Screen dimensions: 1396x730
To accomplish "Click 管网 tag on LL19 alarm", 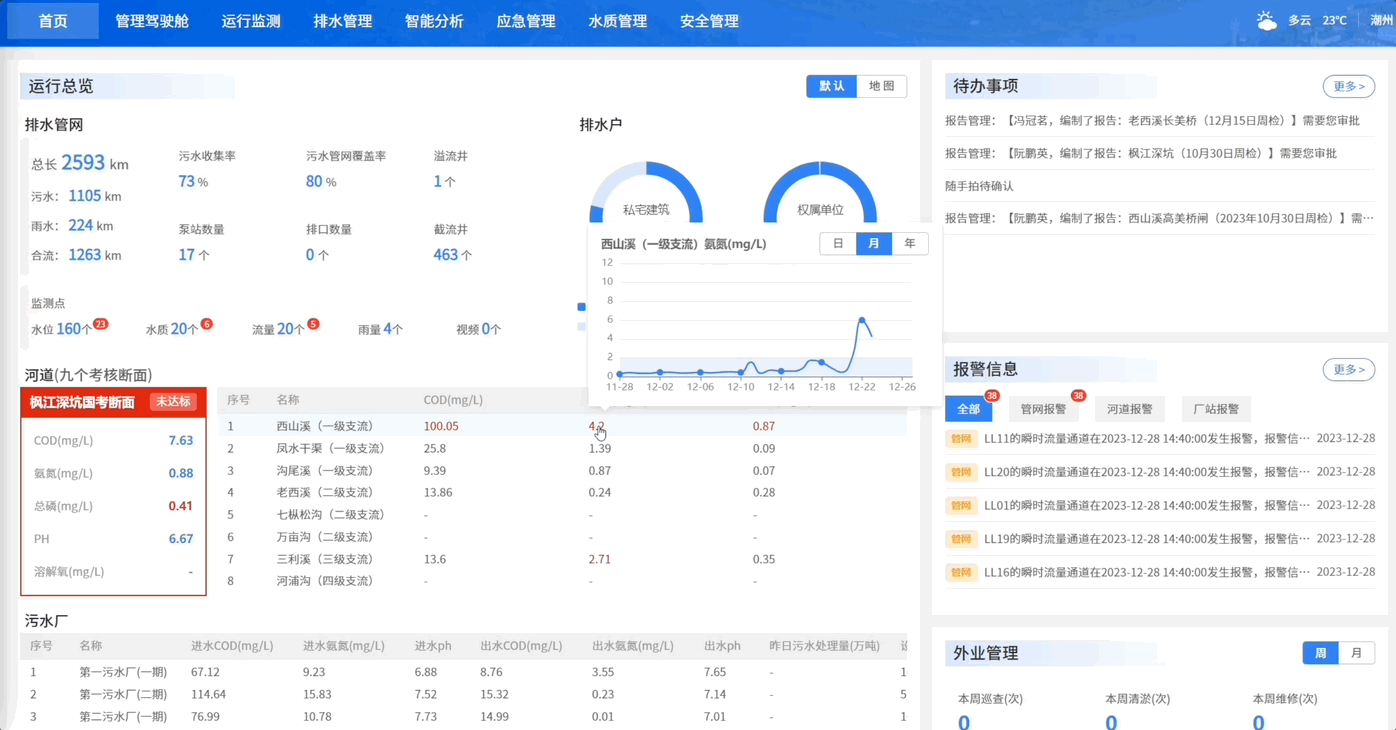I will coord(961,539).
